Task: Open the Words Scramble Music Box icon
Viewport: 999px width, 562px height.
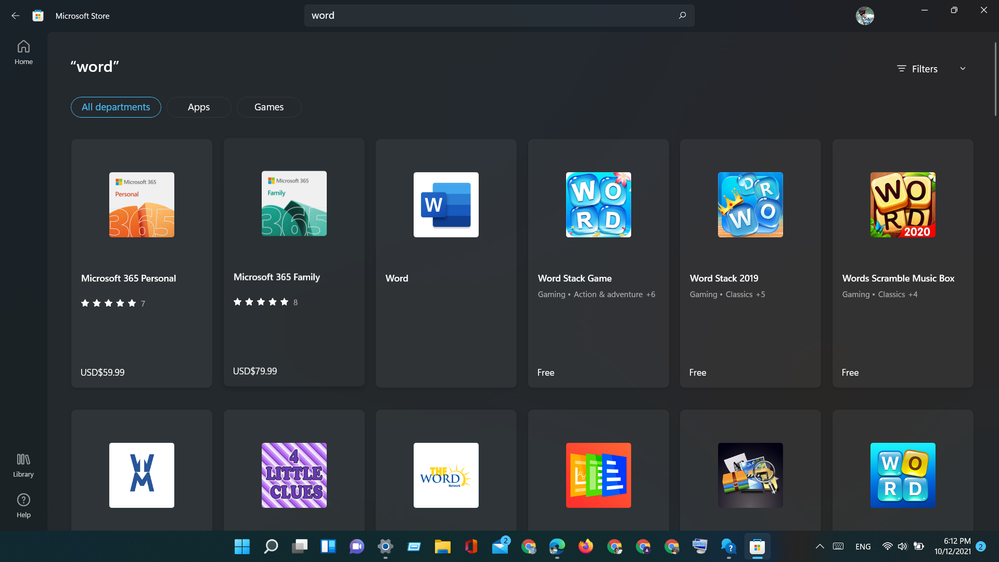Action: click(x=903, y=205)
